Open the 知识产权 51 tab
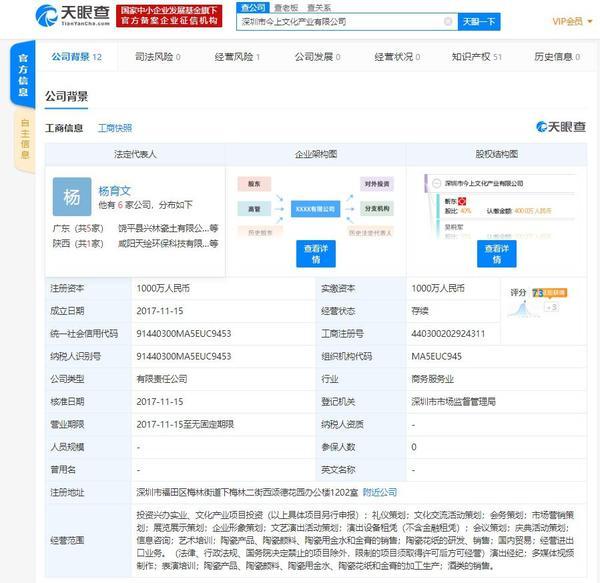 pos(477,57)
